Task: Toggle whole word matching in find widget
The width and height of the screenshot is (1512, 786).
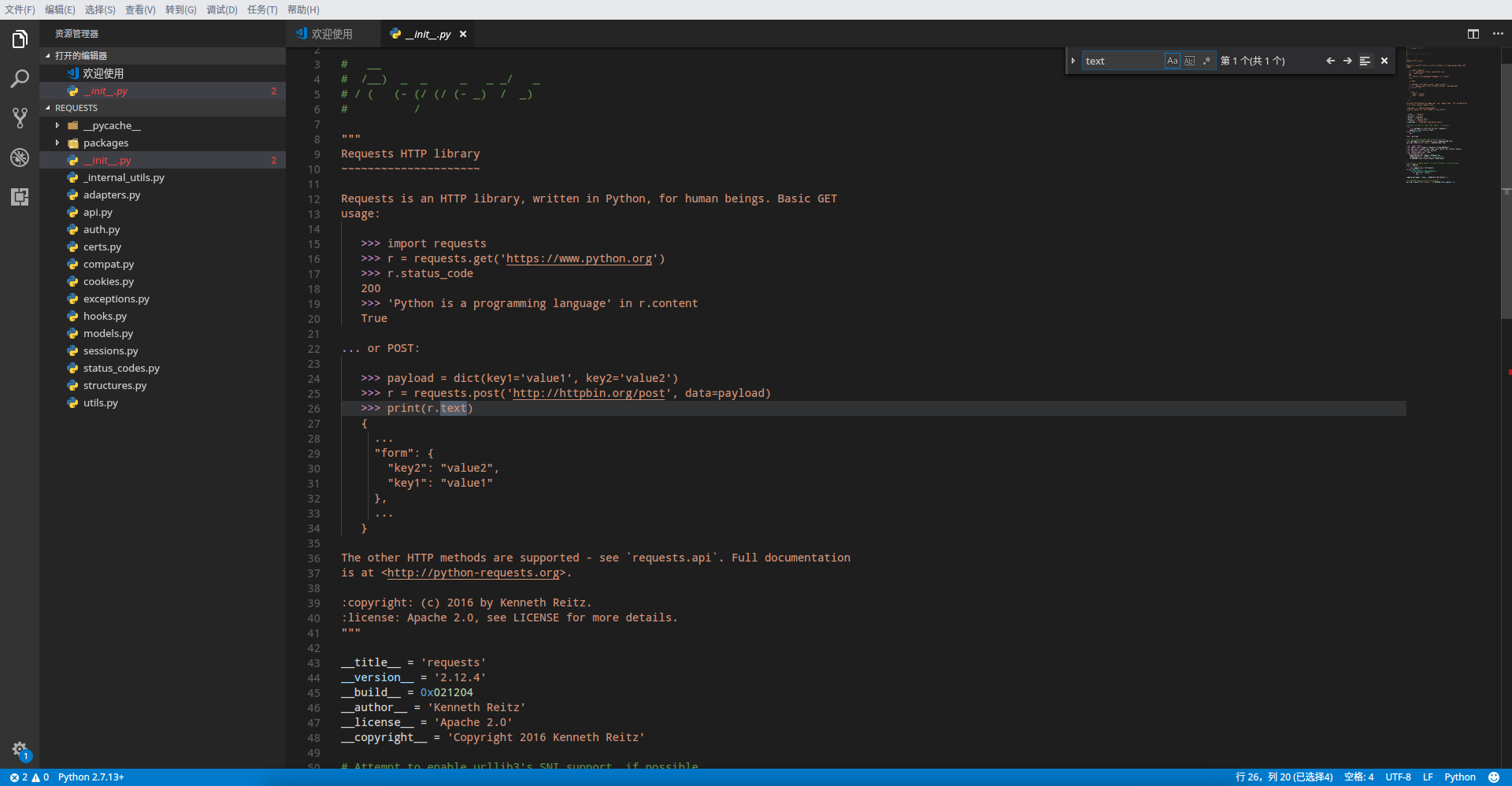Action: pyautogui.click(x=1189, y=61)
